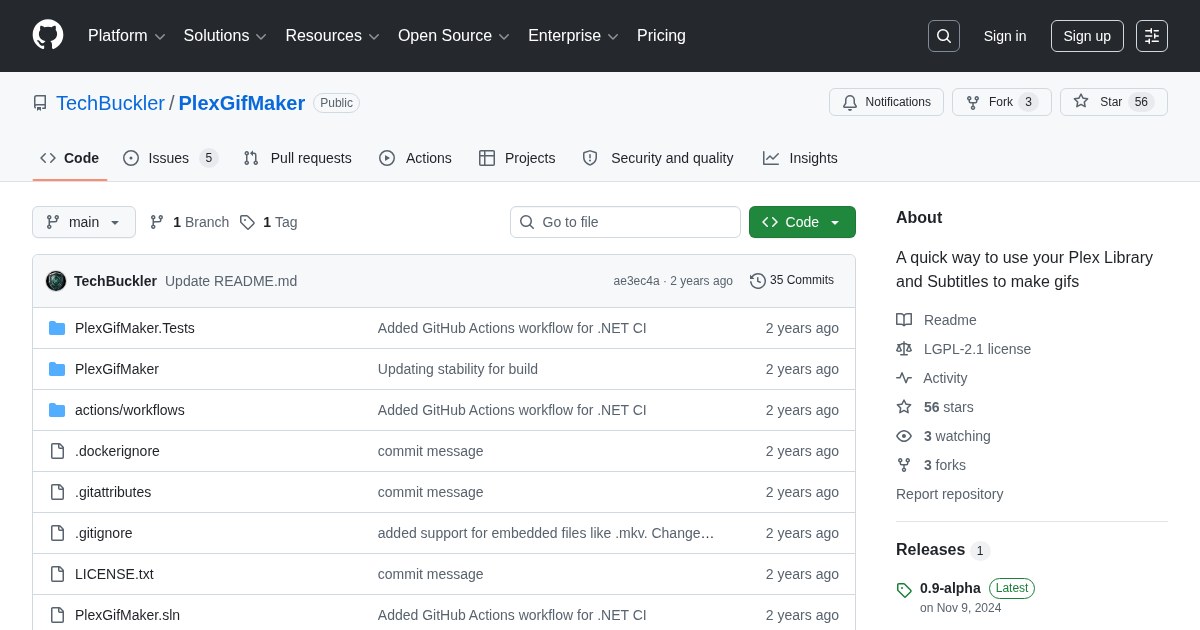Click the history clock icon beside 35 Commits
This screenshot has width=1200, height=630.
point(758,281)
